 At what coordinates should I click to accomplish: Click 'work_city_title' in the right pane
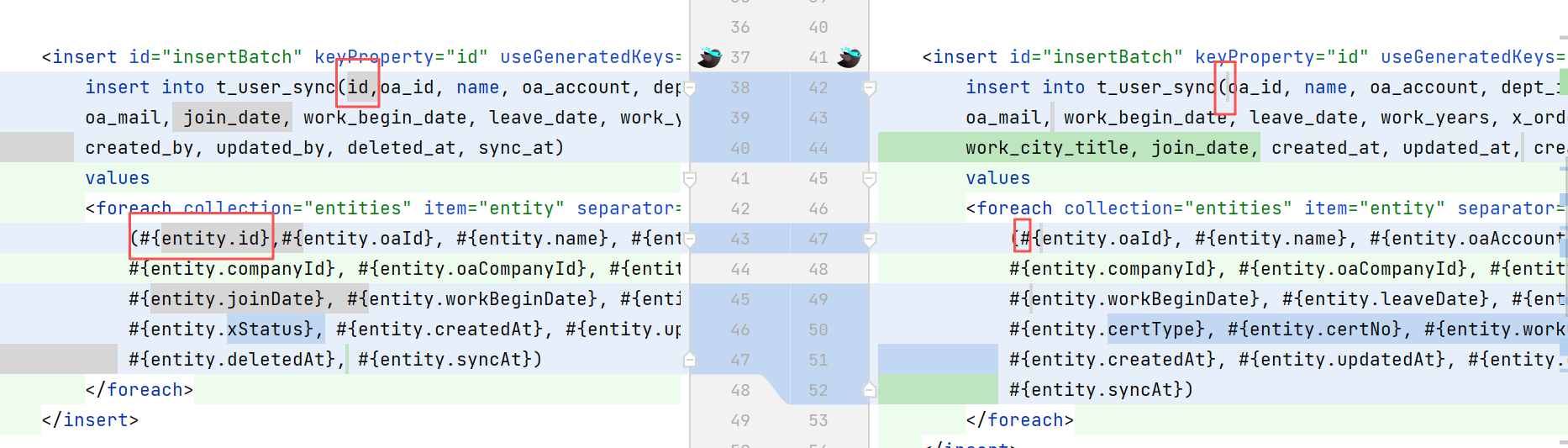[x=1047, y=148]
